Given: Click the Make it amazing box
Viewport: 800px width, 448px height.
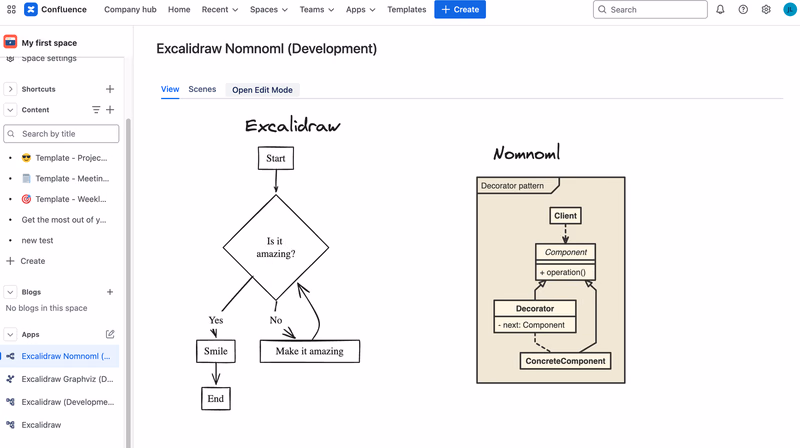Looking at the screenshot, I should (x=310, y=351).
